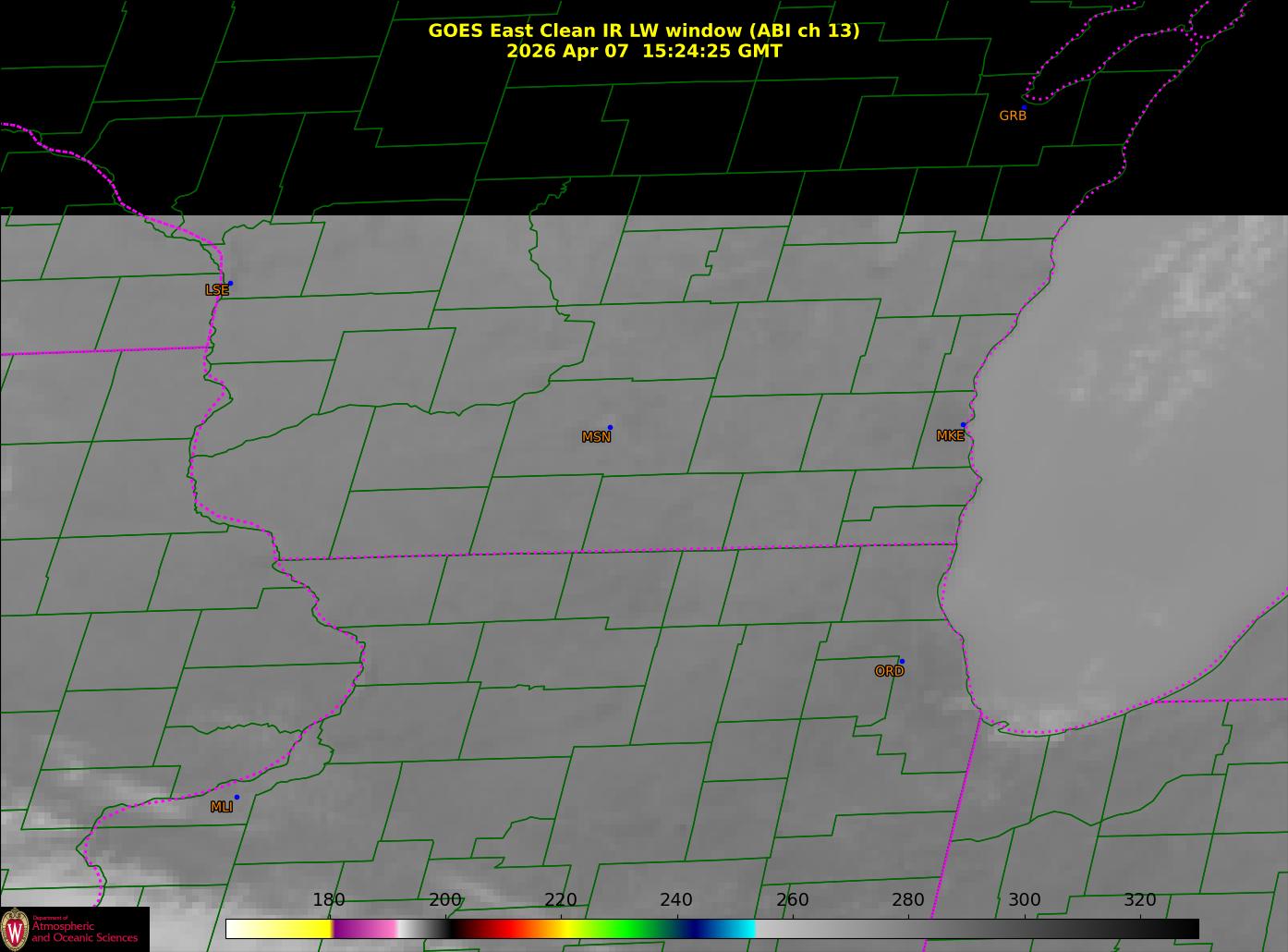Click the LSE station label
This screenshot has width=1288, height=952.
[216, 290]
